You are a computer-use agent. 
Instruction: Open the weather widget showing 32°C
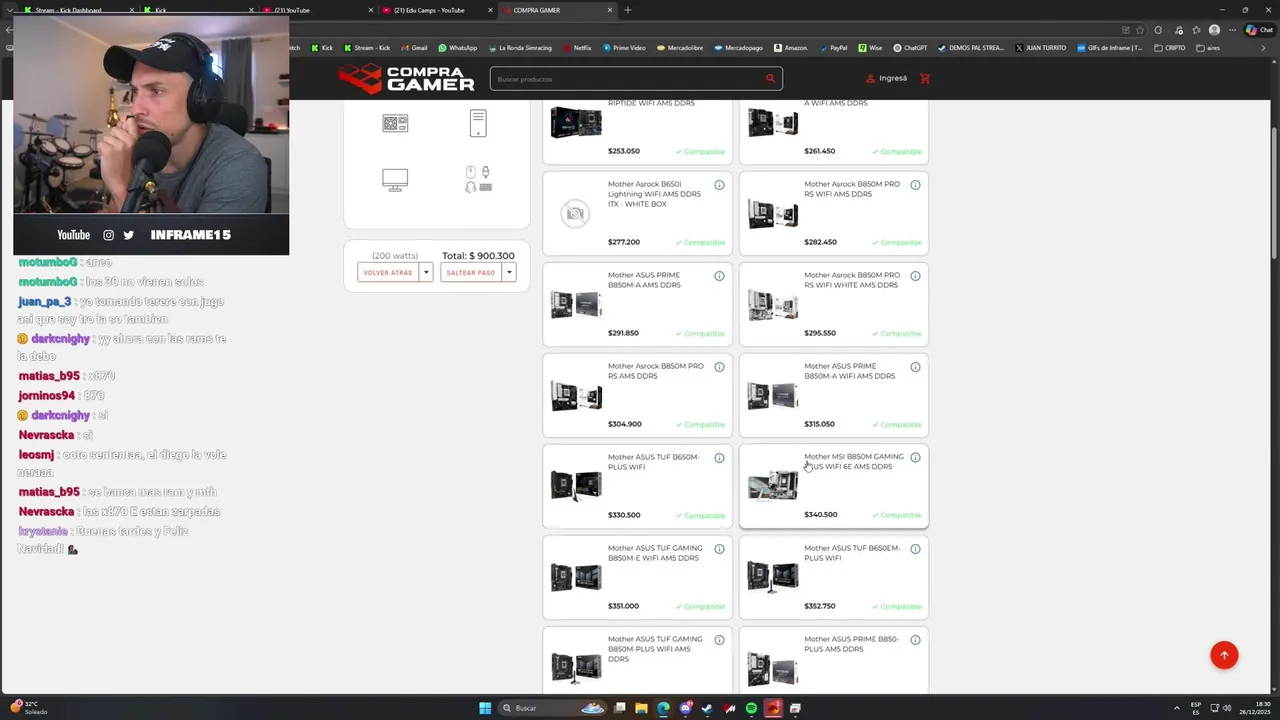click(x=28, y=708)
